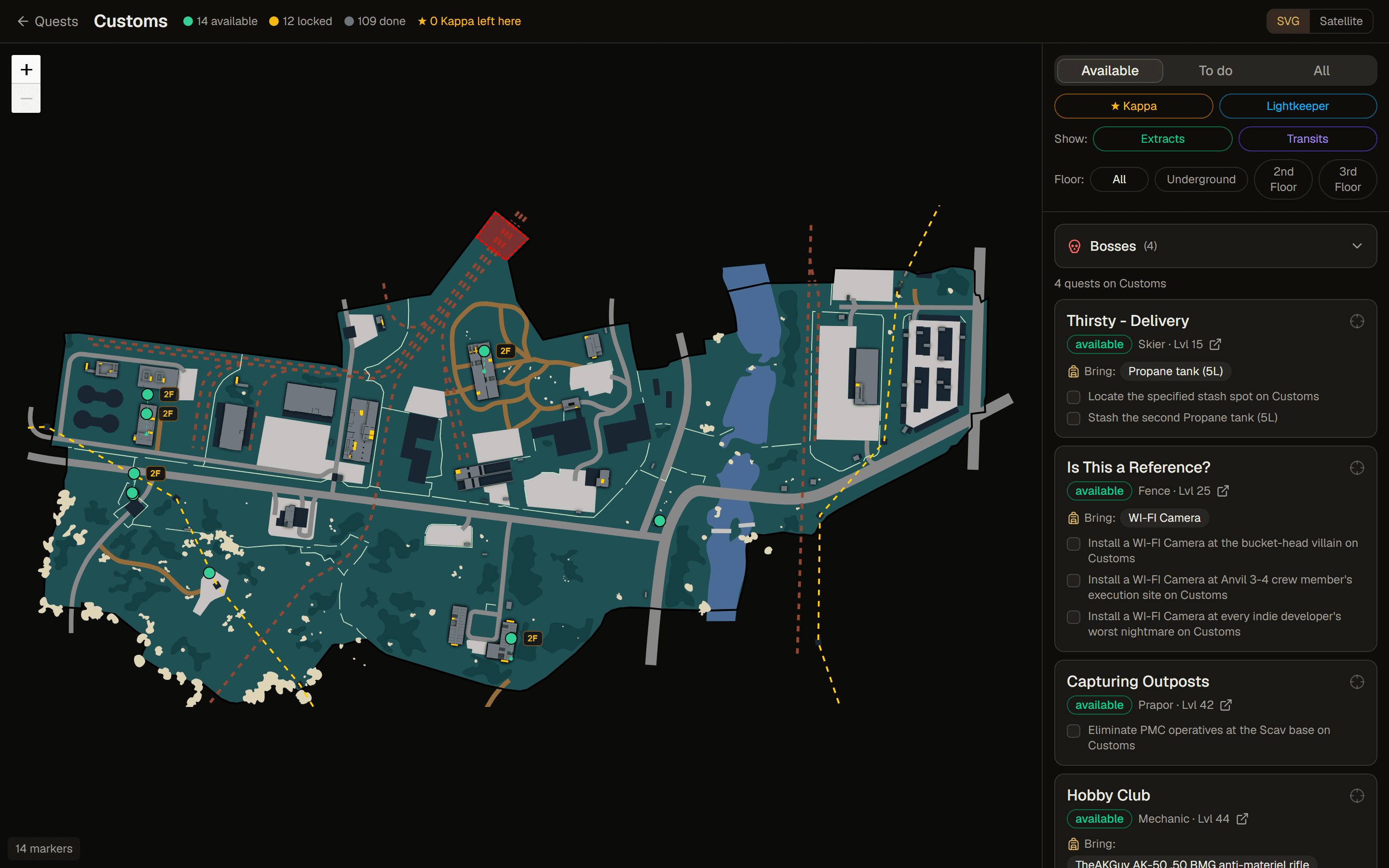
Task: Click the Hobby Club quest title
Action: [x=1108, y=795]
